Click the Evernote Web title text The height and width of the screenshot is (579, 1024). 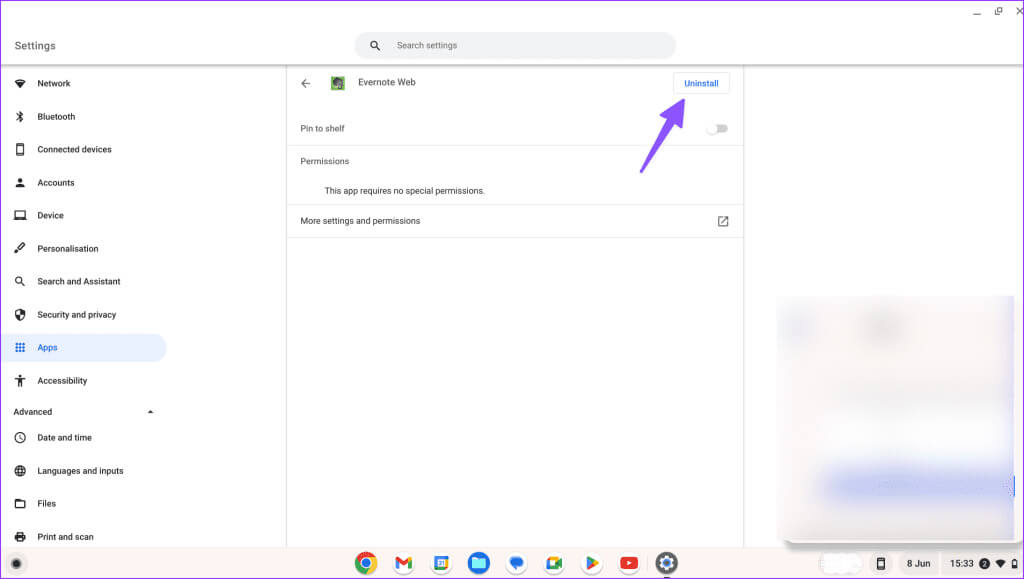[x=387, y=82]
